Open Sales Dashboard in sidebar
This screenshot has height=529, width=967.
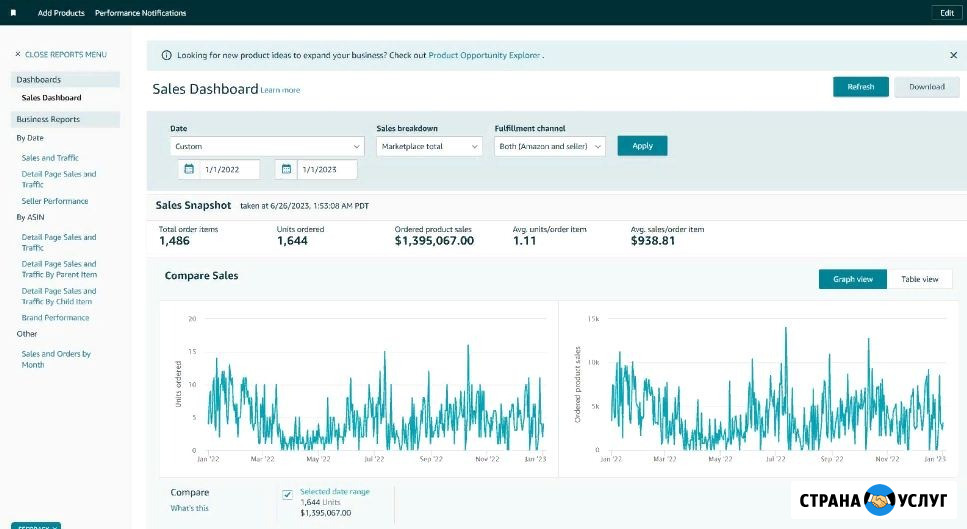(x=51, y=97)
